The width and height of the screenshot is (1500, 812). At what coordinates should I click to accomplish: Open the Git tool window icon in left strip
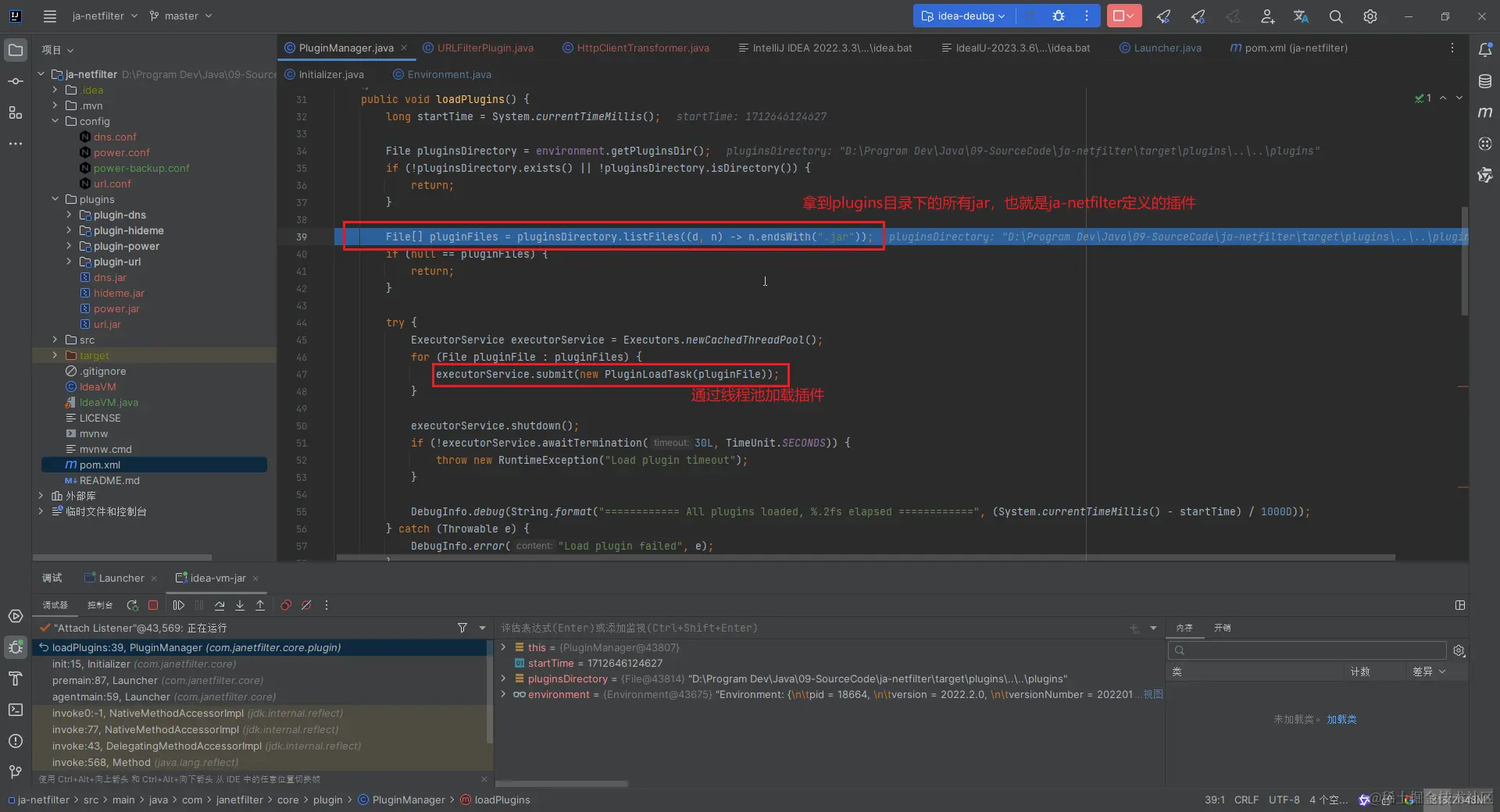16,772
